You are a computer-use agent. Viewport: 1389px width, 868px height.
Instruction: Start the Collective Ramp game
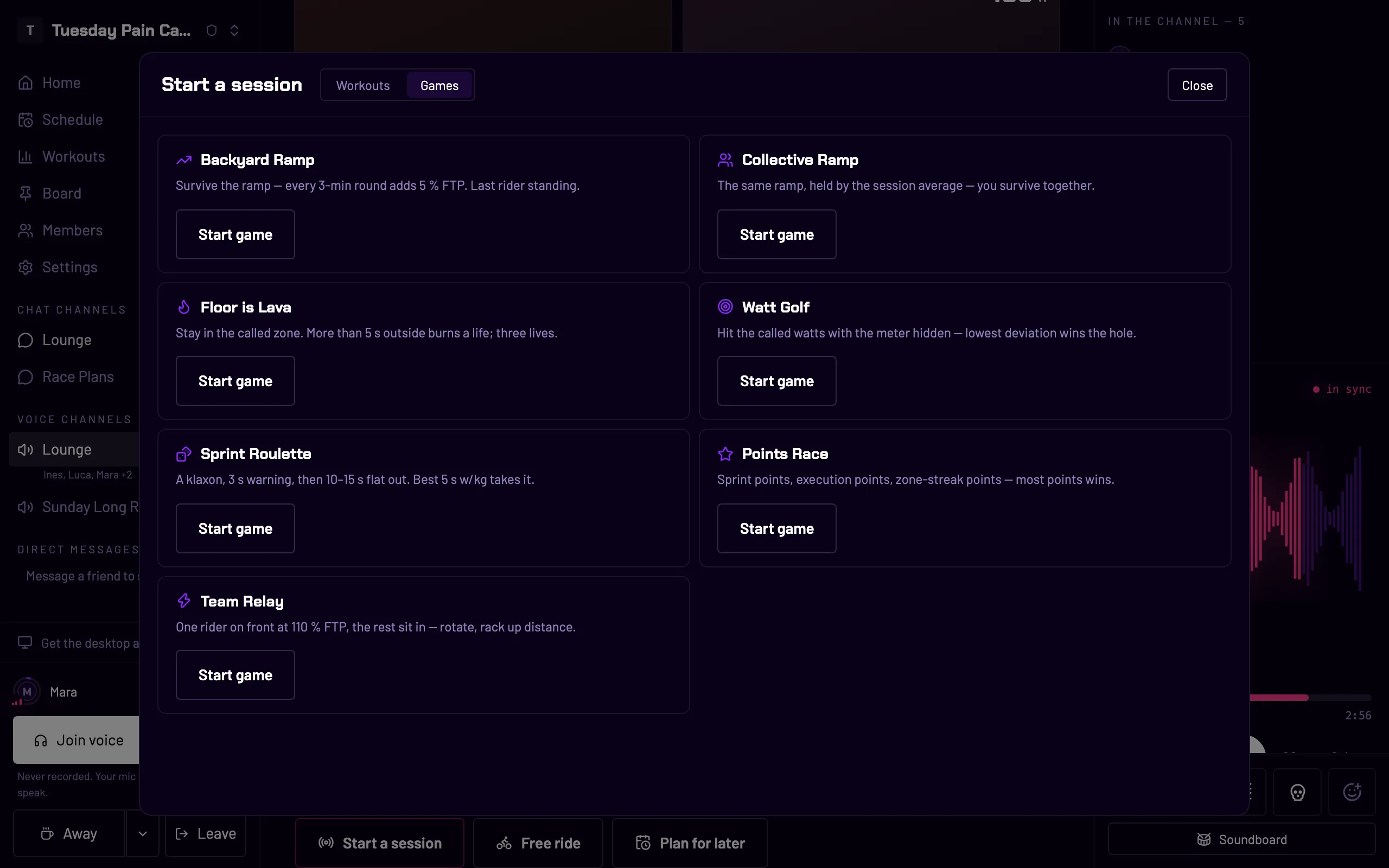click(x=776, y=234)
